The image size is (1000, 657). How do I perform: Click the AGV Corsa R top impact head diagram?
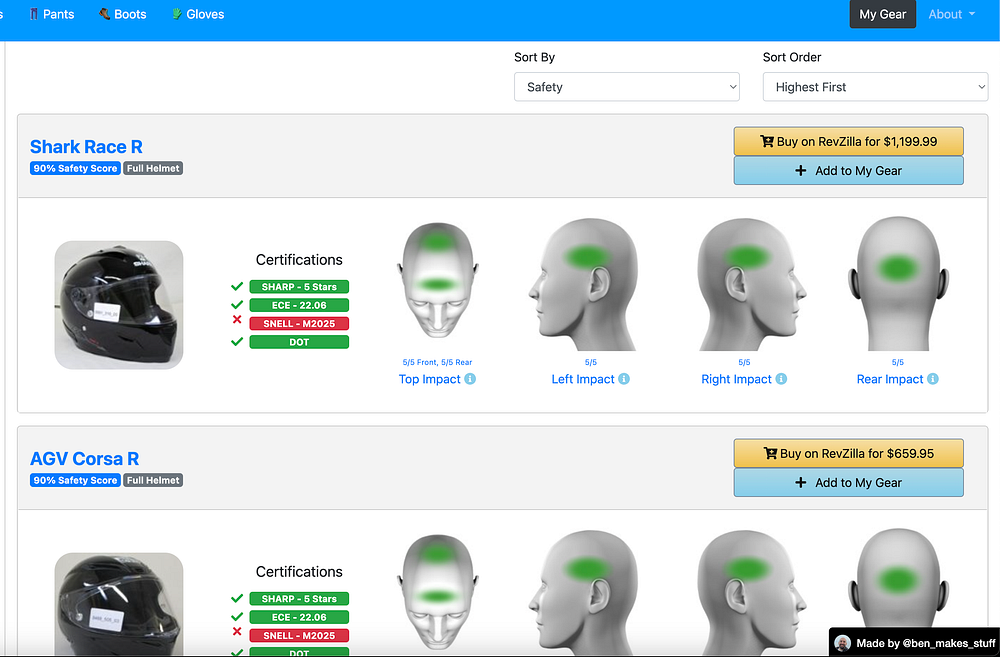pos(438,593)
